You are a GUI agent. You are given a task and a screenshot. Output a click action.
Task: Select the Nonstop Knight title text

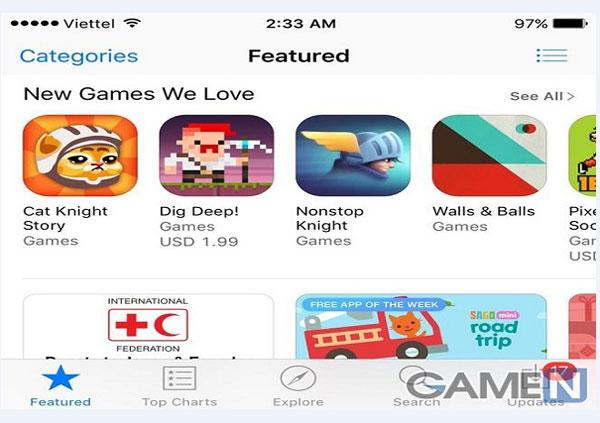[330, 218]
